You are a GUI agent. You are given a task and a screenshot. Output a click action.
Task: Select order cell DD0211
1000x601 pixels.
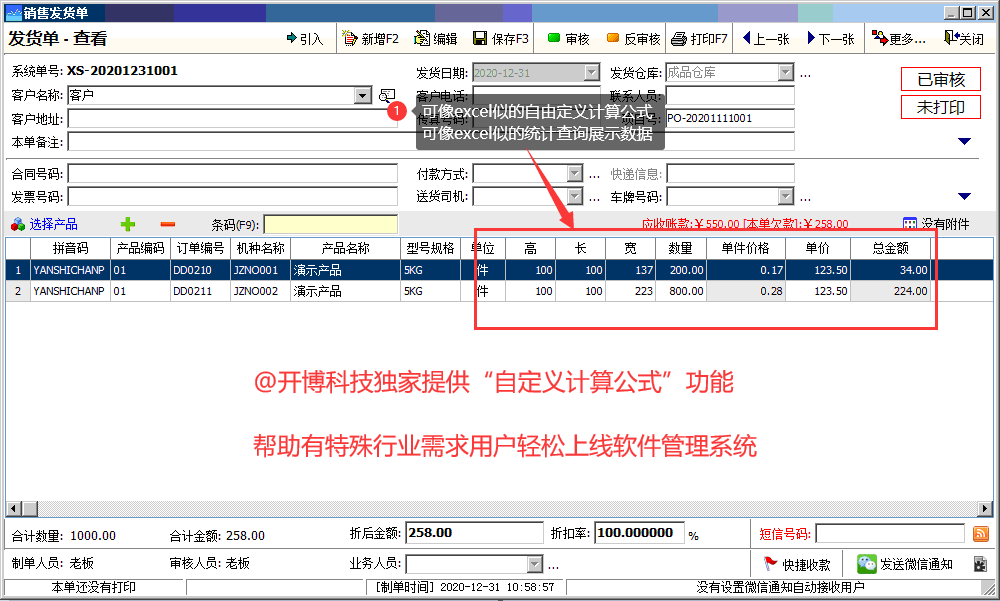coord(200,291)
